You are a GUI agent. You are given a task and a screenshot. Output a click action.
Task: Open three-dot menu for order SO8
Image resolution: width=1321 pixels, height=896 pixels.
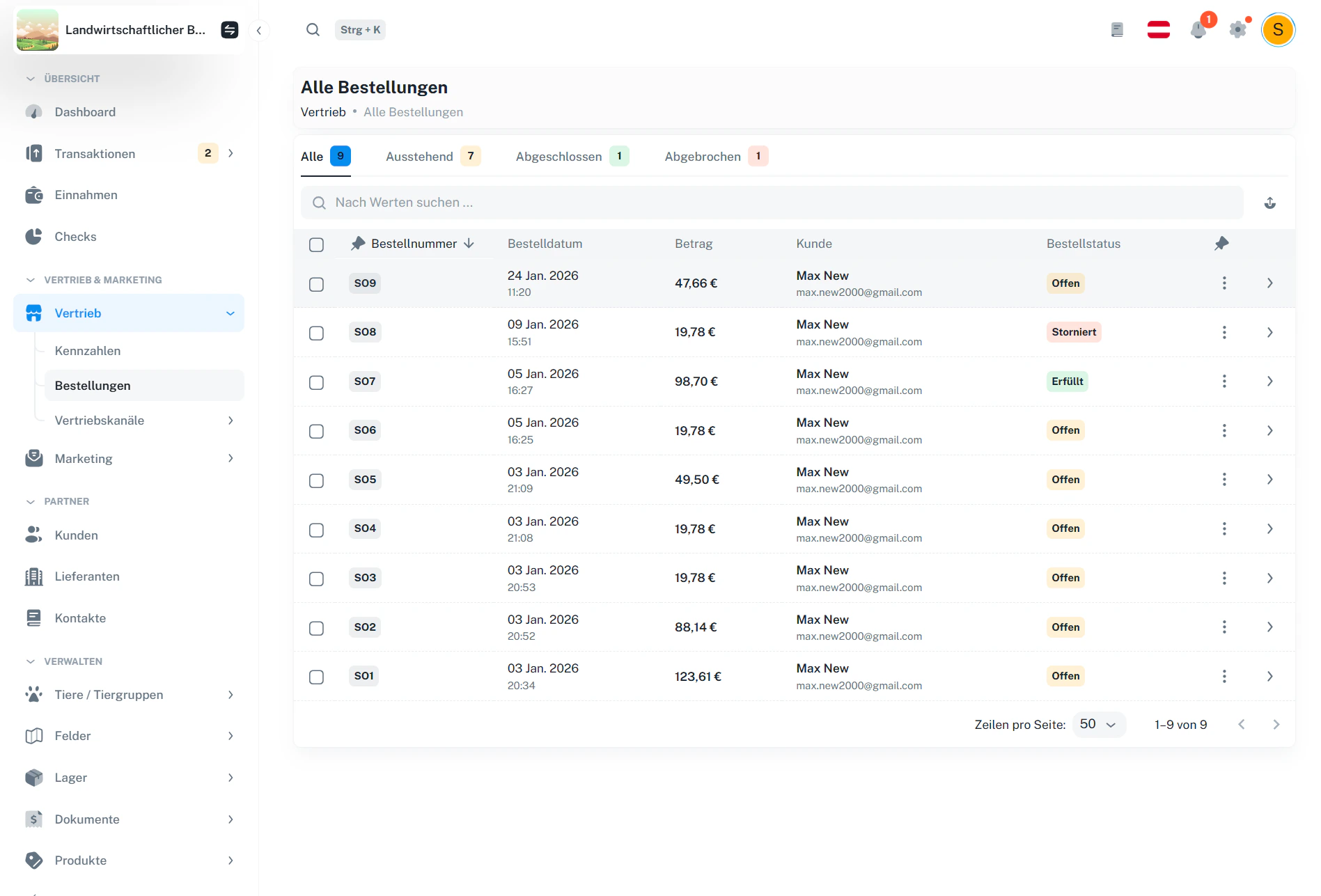pyautogui.click(x=1224, y=332)
